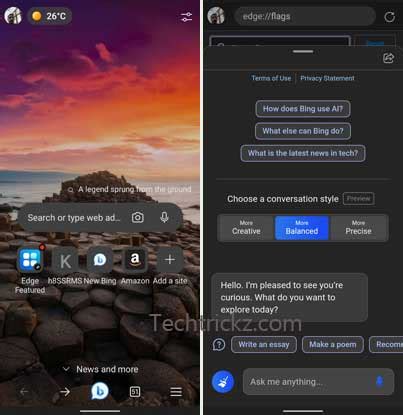Tap the 'Hello. I'm pleased to see you're curious' message

click(289, 297)
